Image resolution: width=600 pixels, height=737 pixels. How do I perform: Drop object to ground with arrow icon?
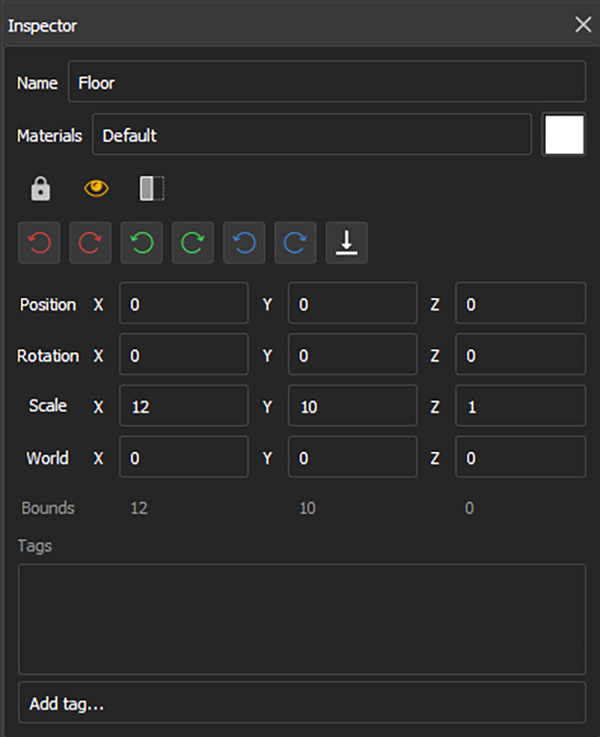[x=346, y=243]
